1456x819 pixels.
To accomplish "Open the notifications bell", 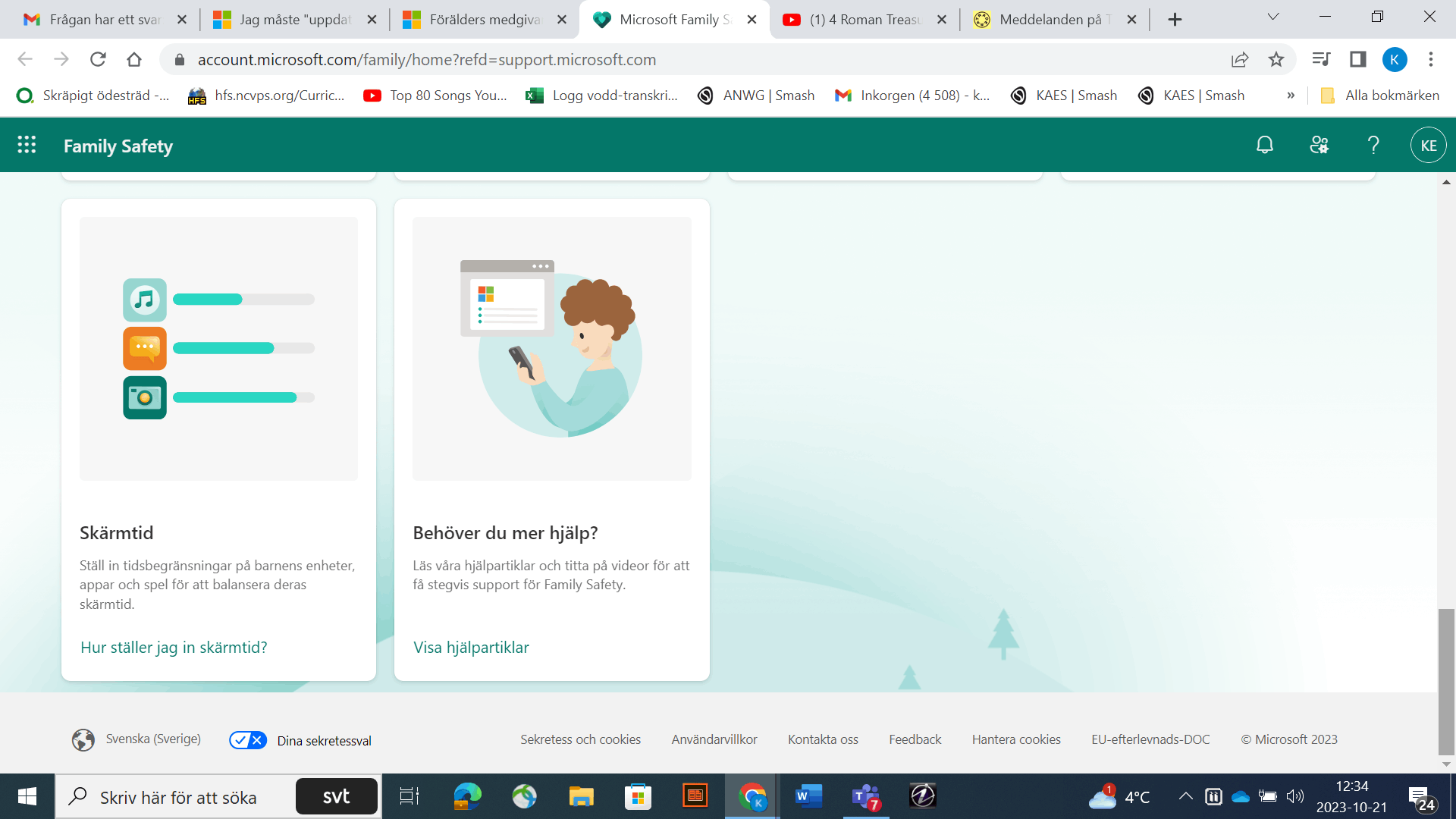I will (x=1264, y=145).
